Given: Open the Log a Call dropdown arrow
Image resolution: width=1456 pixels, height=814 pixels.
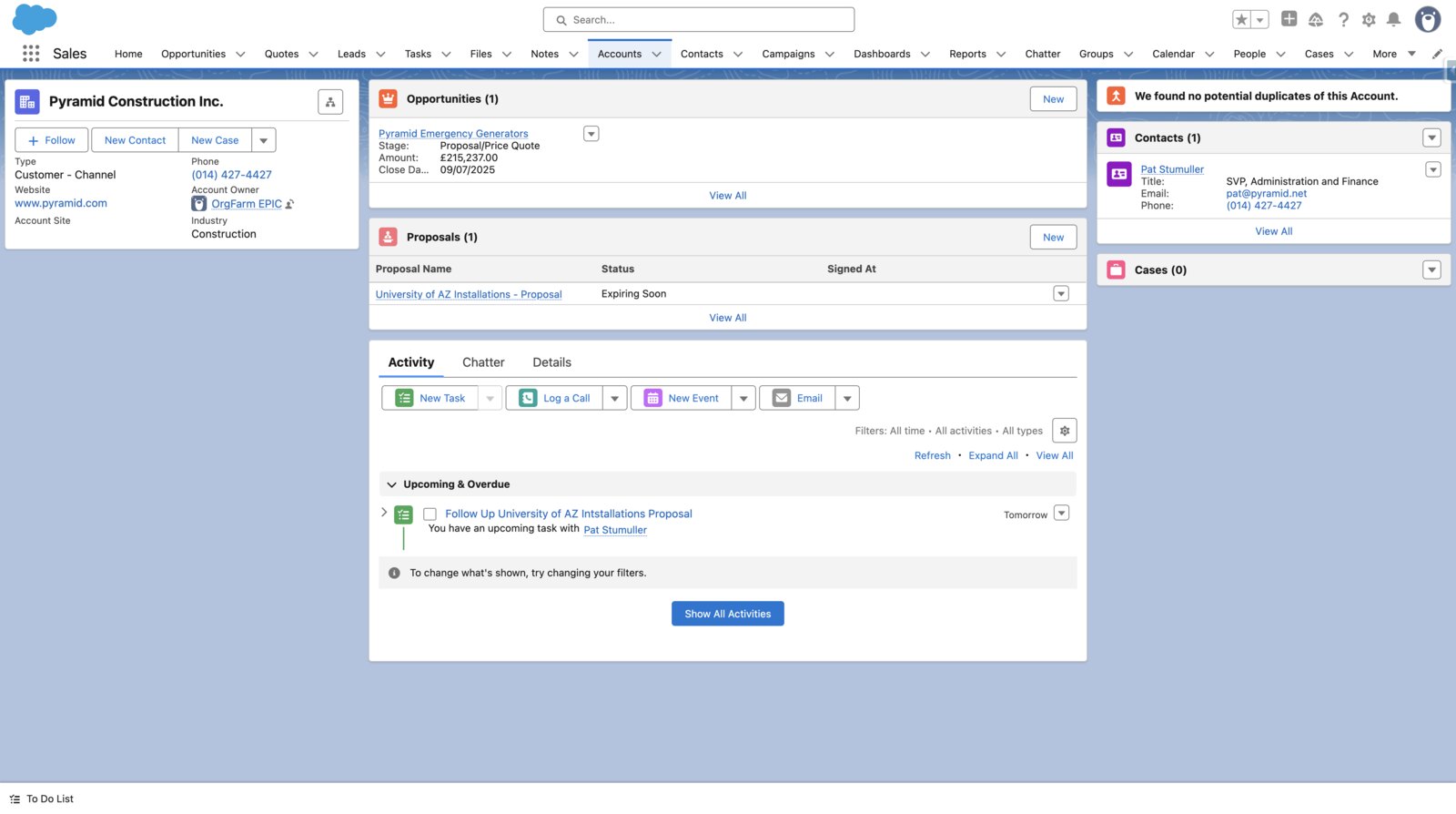Looking at the screenshot, I should (615, 398).
